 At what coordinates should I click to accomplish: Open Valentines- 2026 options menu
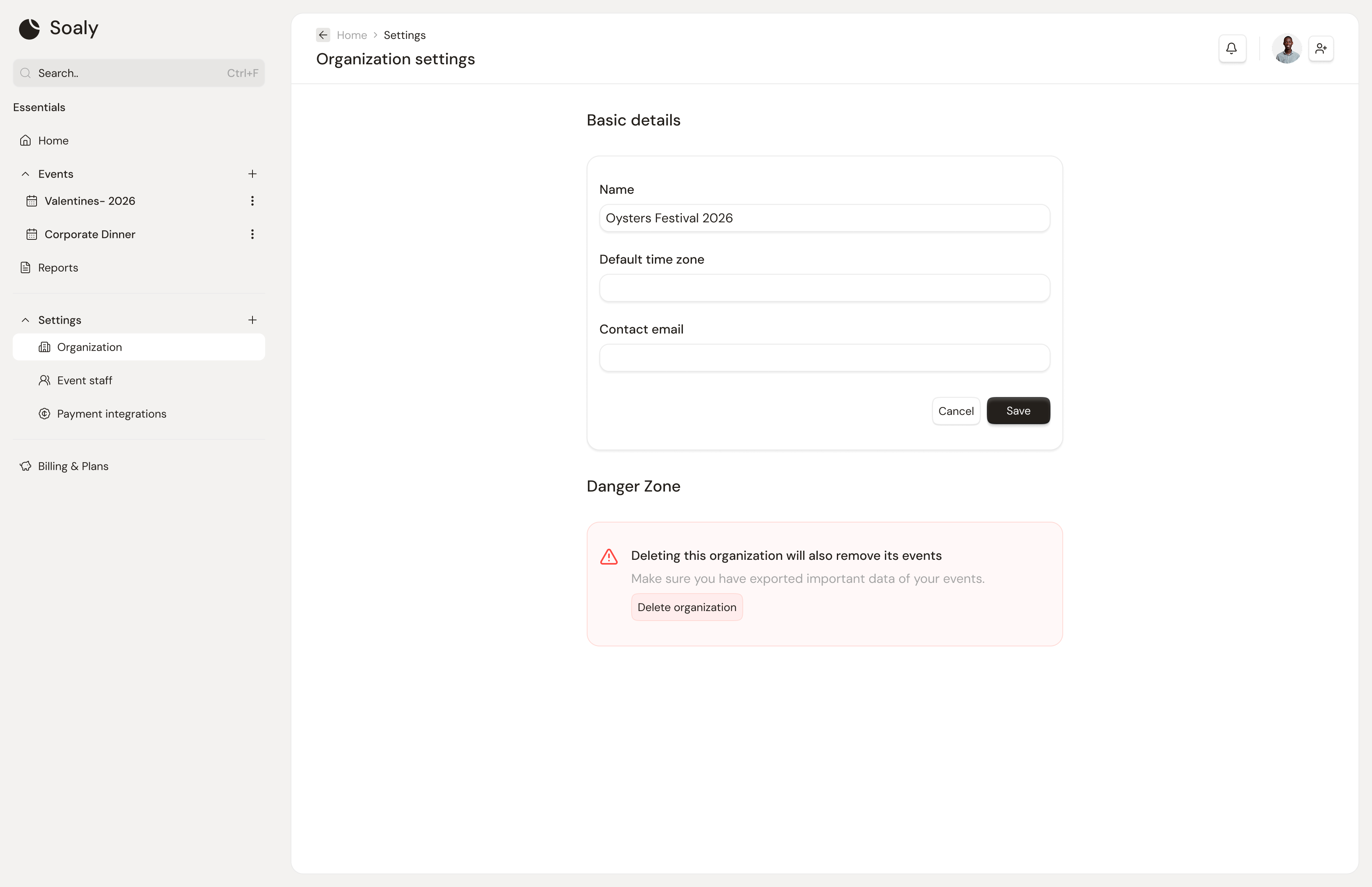point(252,201)
